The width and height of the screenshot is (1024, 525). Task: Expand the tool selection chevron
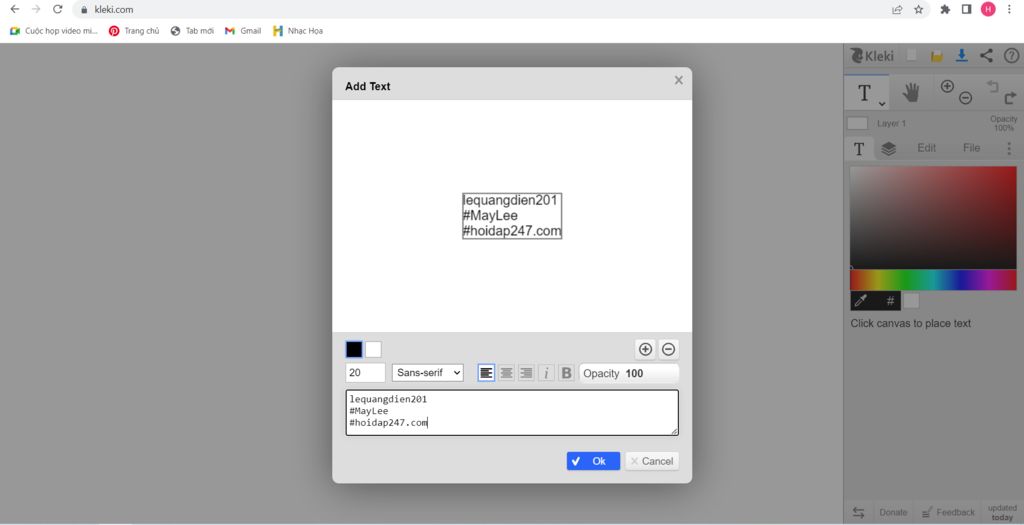(x=882, y=103)
